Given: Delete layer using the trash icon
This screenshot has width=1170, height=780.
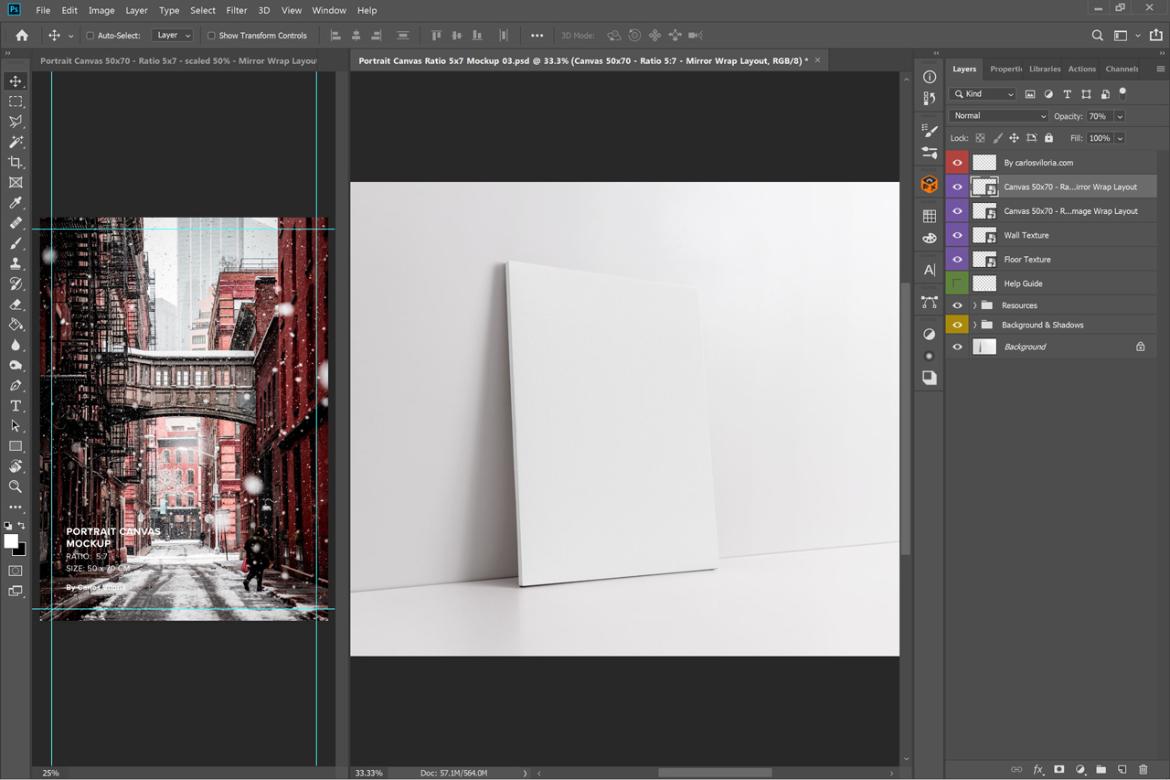Looking at the screenshot, I should pos(1143,770).
